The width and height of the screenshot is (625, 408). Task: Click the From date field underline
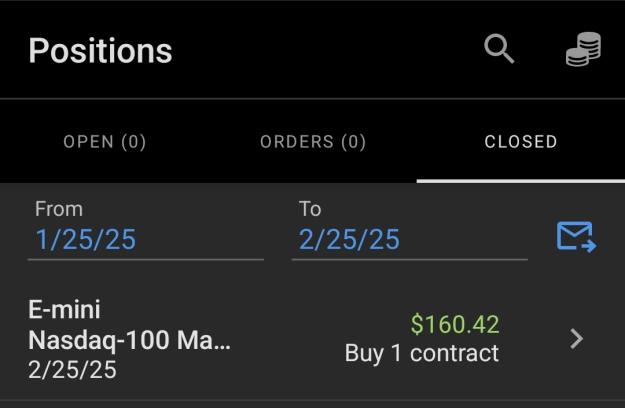click(145, 259)
